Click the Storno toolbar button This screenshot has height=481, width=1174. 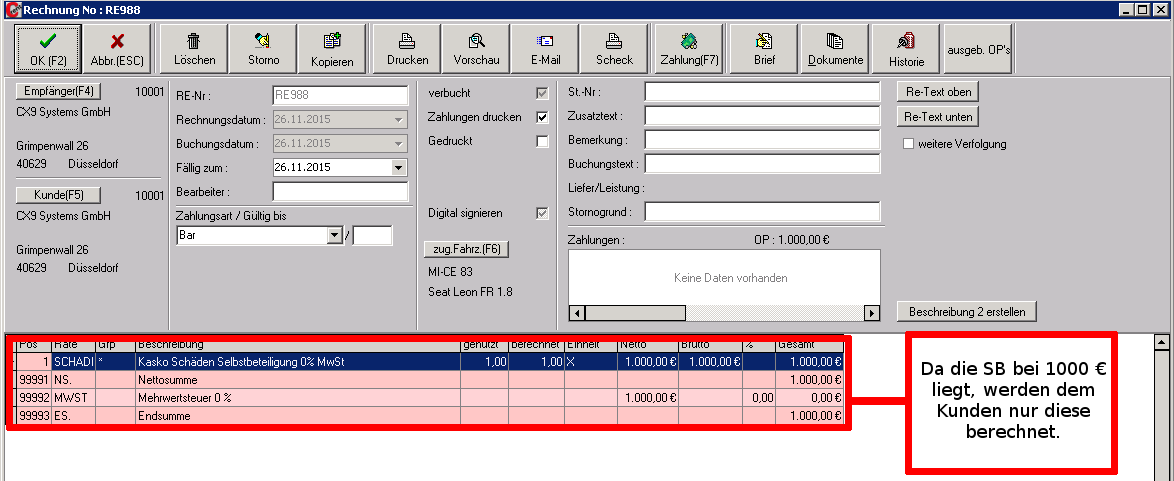pyautogui.click(x=263, y=47)
